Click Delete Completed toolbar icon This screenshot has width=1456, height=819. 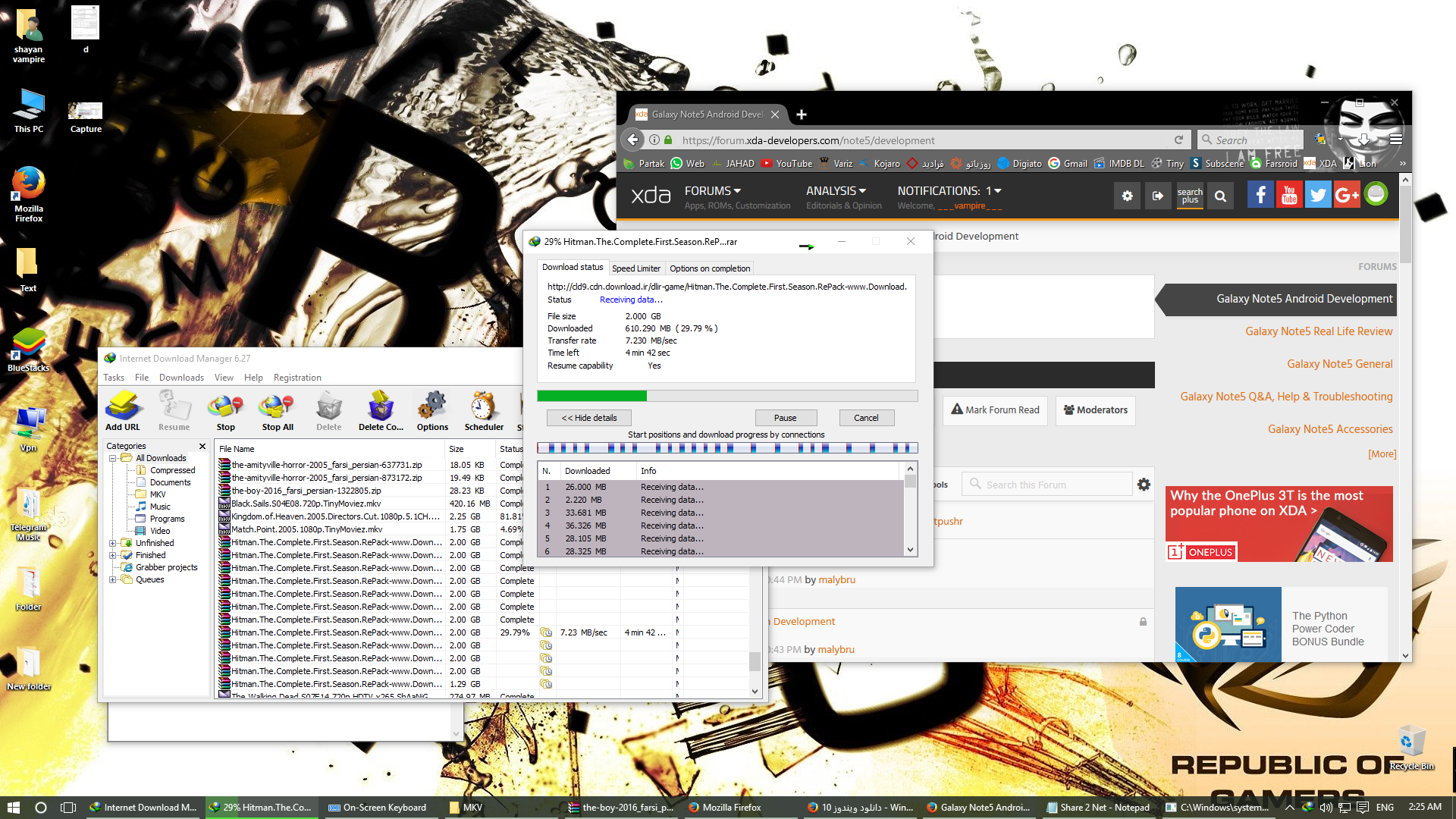tap(381, 409)
